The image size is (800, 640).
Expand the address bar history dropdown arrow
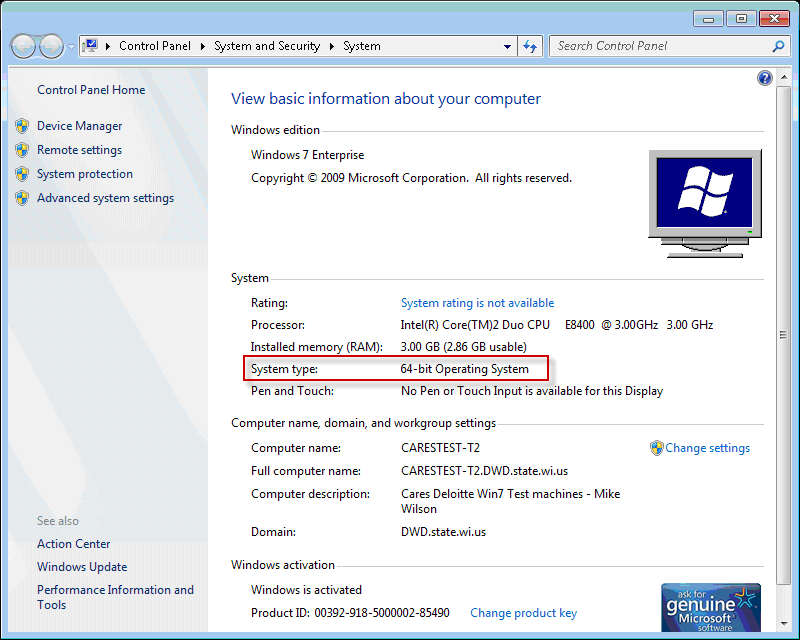(x=507, y=46)
